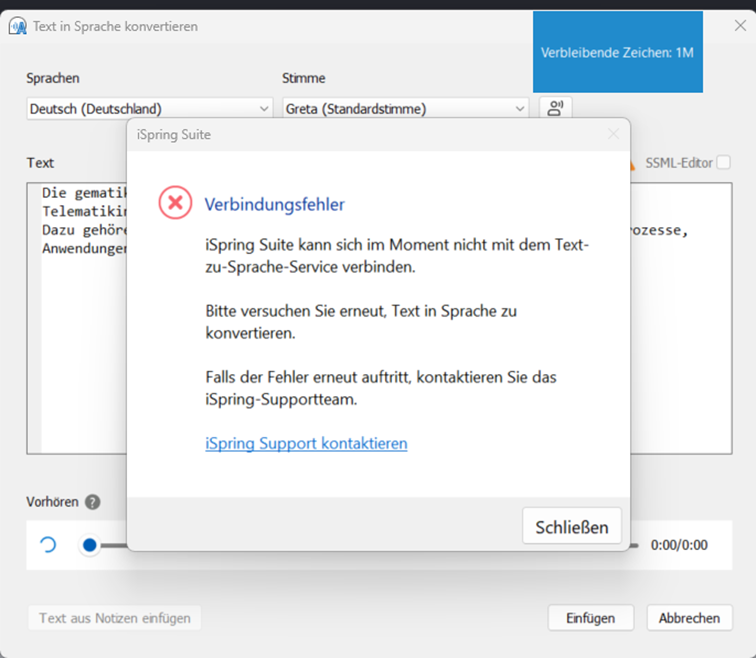Enable the SSML-Editor checkbox
The width and height of the screenshot is (756, 658).
(x=723, y=162)
